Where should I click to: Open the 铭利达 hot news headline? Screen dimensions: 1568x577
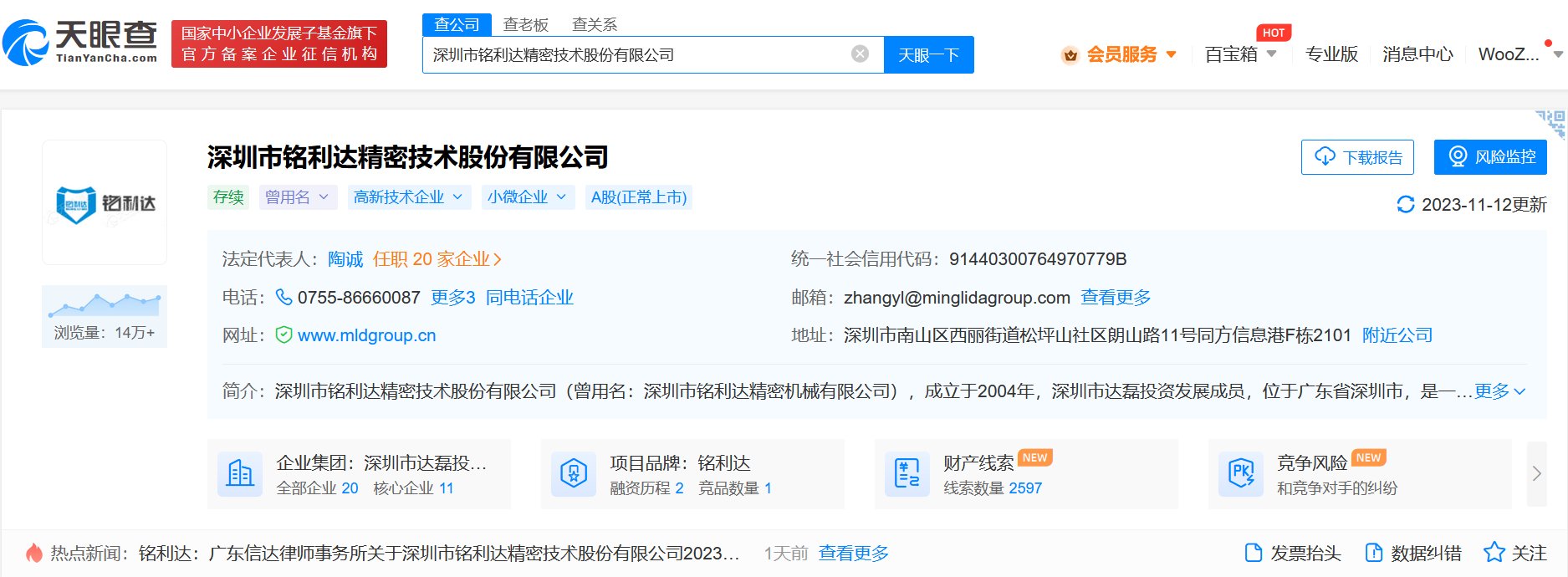click(439, 553)
